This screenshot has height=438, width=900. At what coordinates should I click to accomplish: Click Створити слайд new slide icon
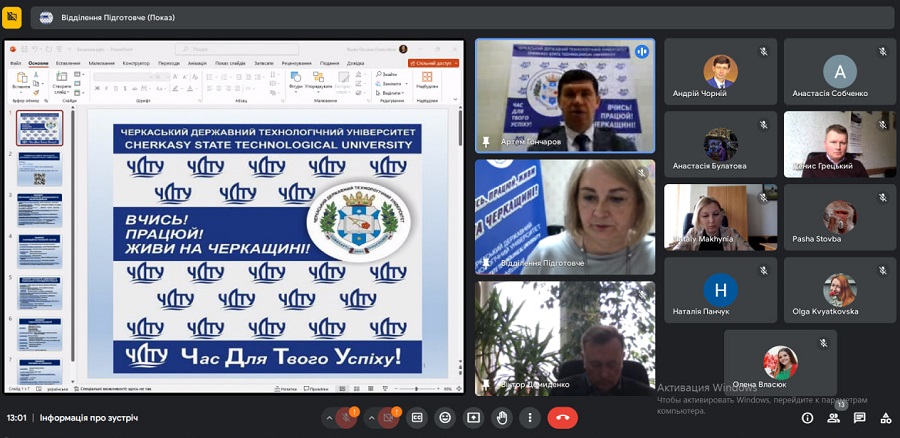tap(61, 77)
